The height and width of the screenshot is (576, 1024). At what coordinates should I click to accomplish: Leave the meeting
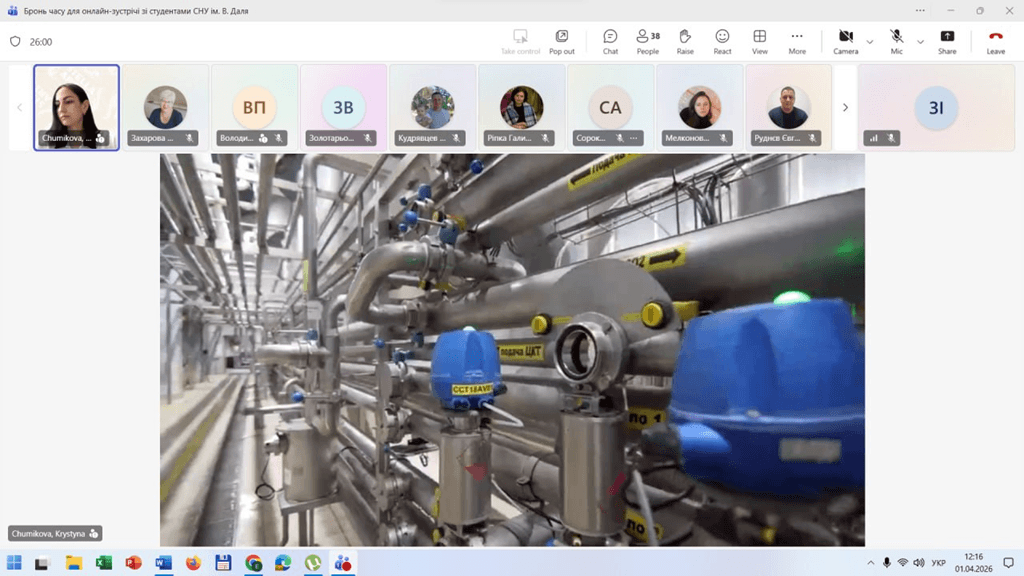[x=996, y=41]
